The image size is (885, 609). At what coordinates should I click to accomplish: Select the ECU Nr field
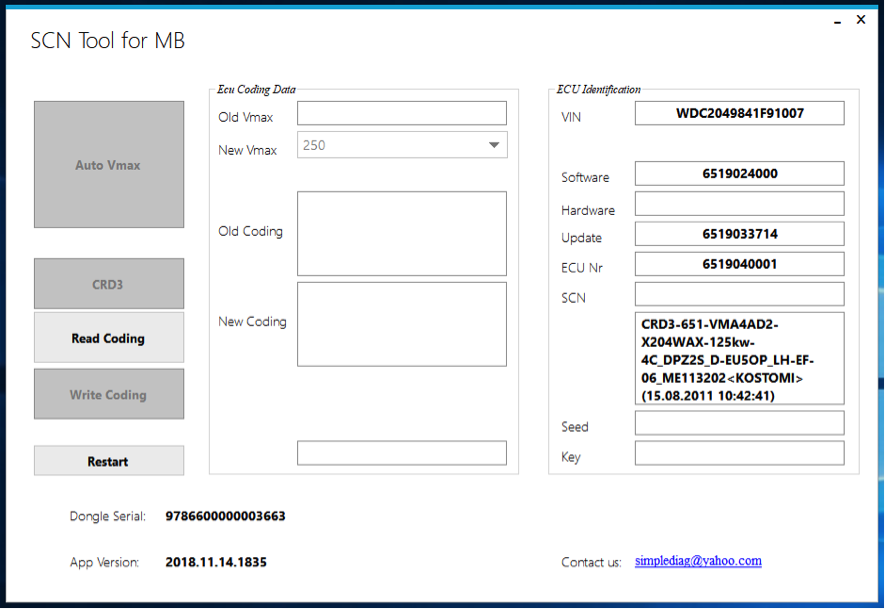[x=739, y=264]
